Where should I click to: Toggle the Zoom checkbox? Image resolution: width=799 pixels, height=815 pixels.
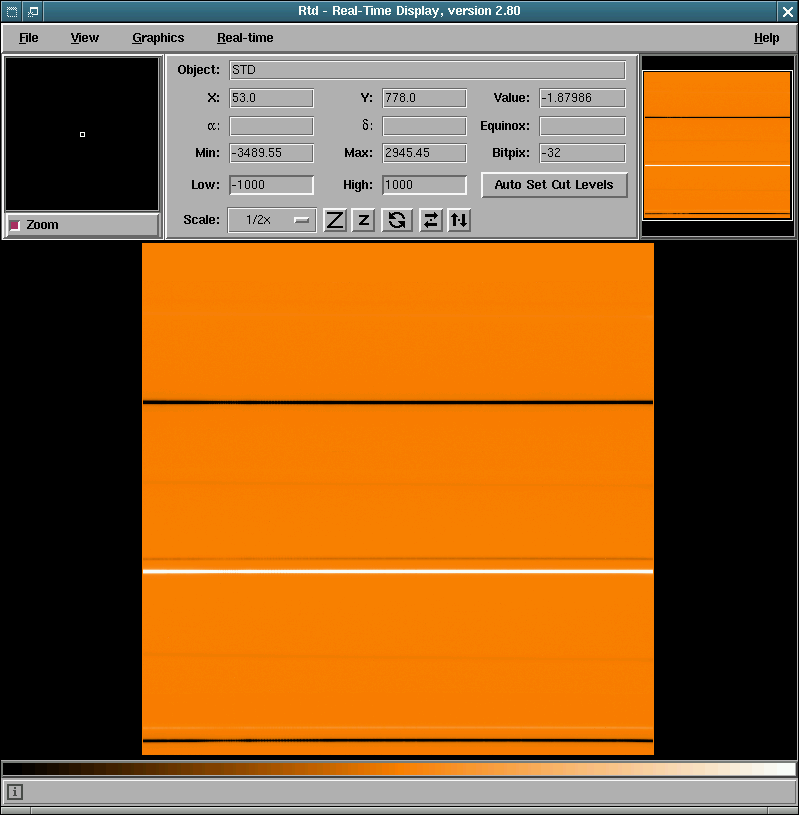point(15,225)
